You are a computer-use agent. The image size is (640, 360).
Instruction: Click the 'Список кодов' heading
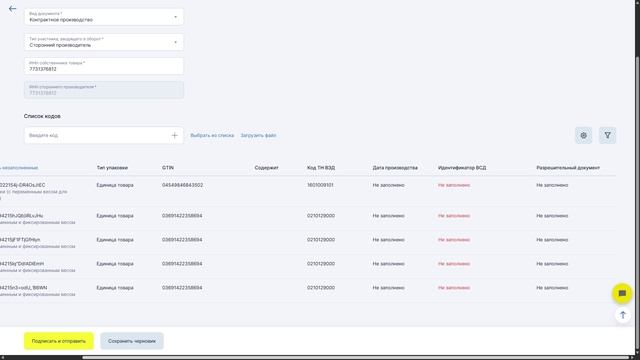[42, 116]
